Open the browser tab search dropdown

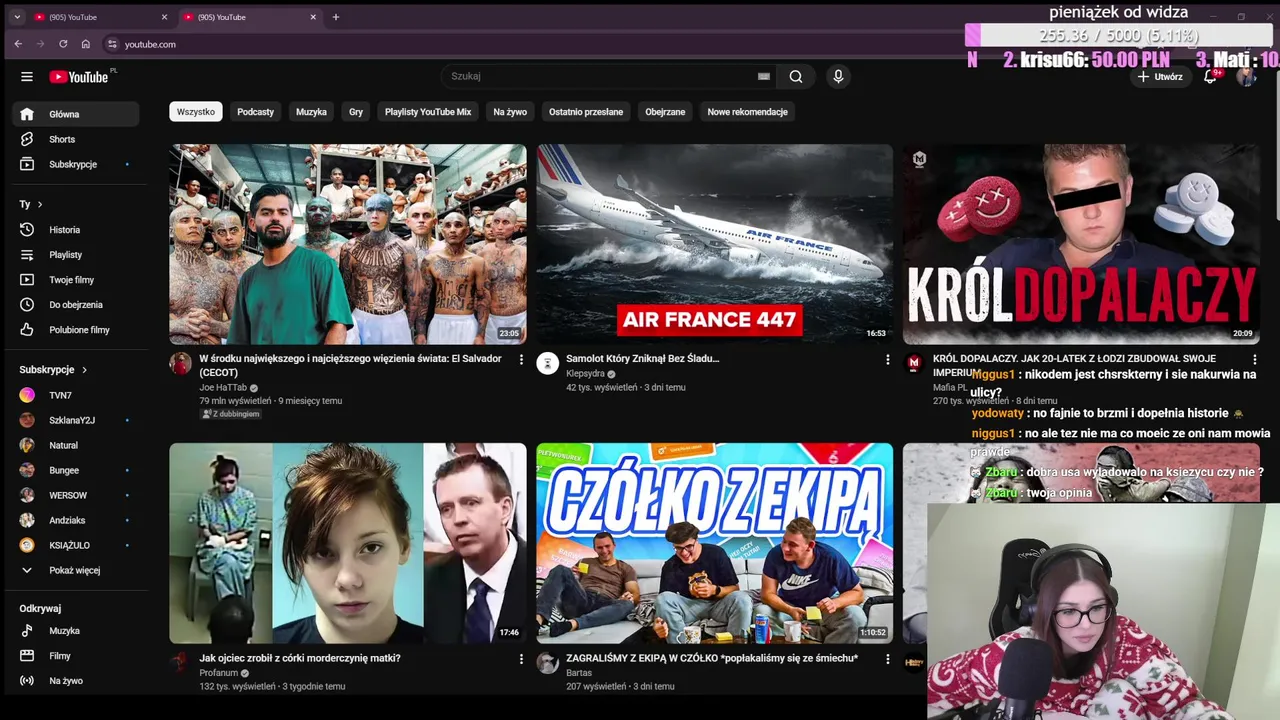coord(17,17)
